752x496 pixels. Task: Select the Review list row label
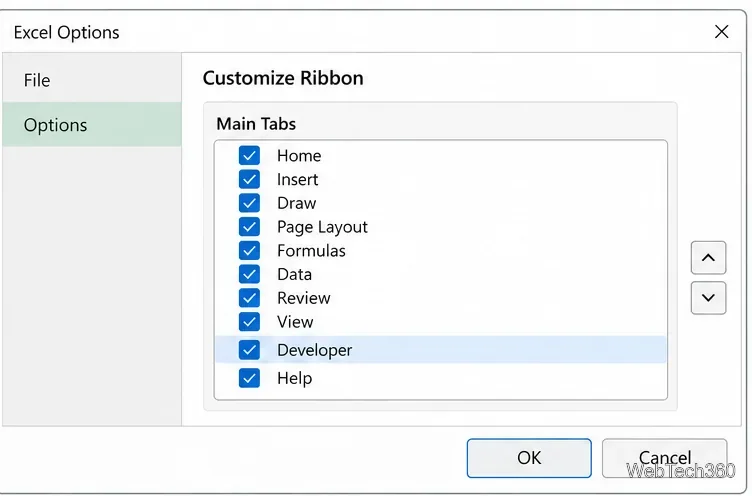pyautogui.click(x=304, y=298)
